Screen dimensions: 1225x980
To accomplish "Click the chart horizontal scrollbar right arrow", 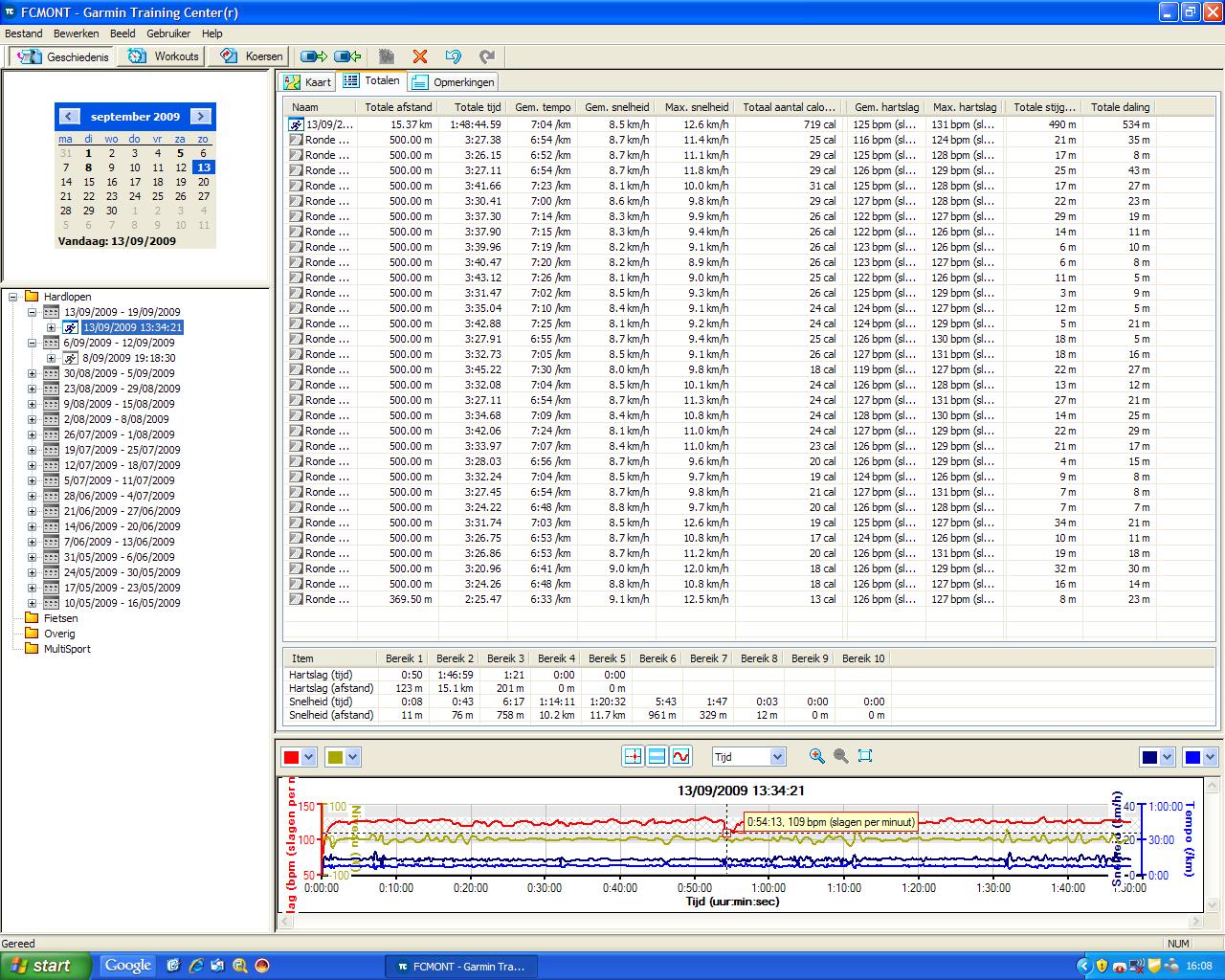I will 1194,922.
